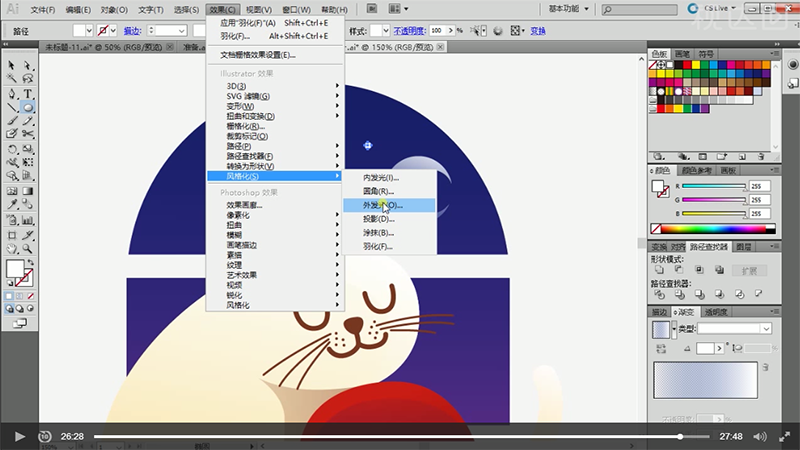The image size is (800, 450).
Task: Select the Zoom magnifier tool
Action: (x=28, y=249)
